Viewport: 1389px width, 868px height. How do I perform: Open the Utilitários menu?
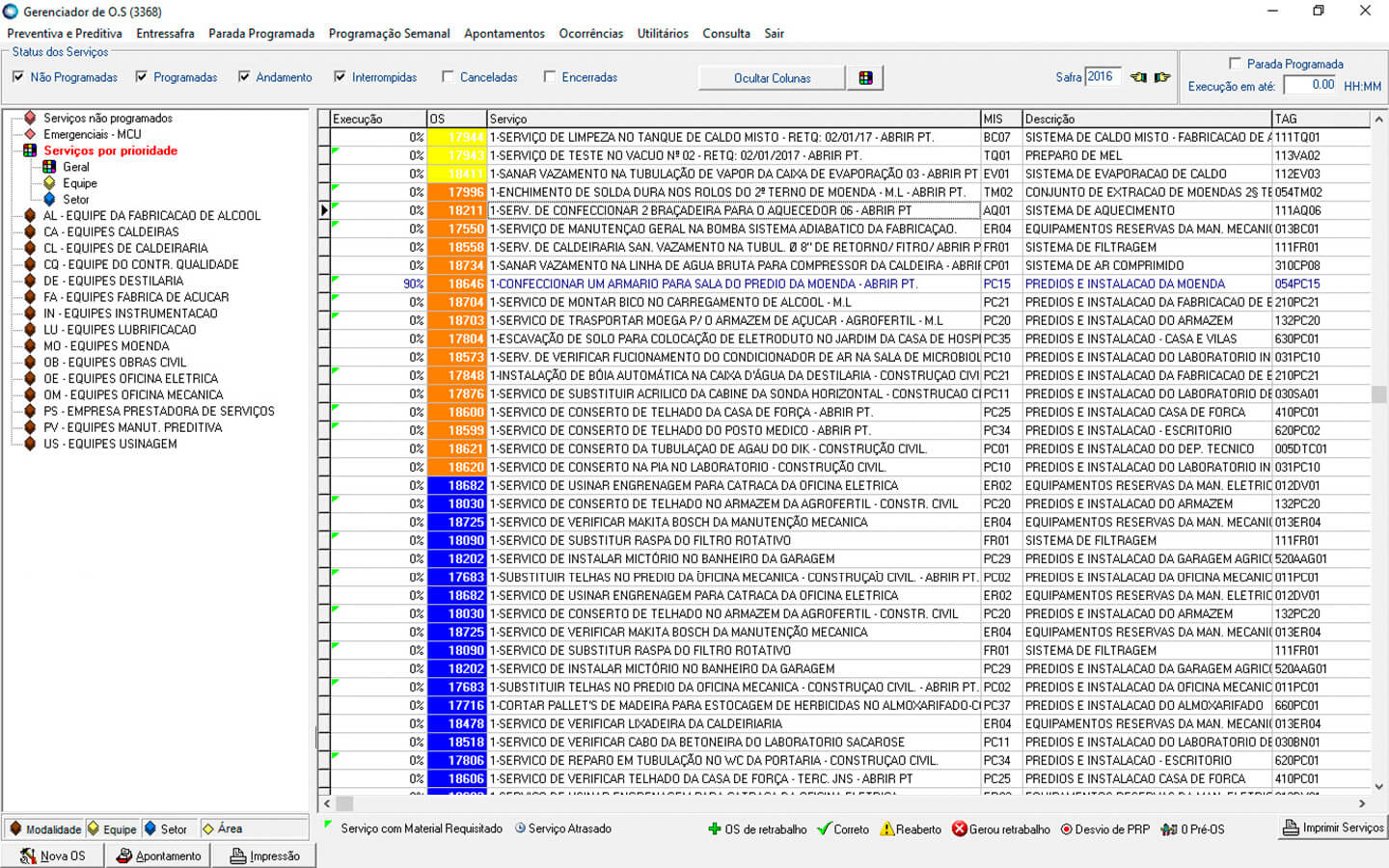tap(663, 33)
